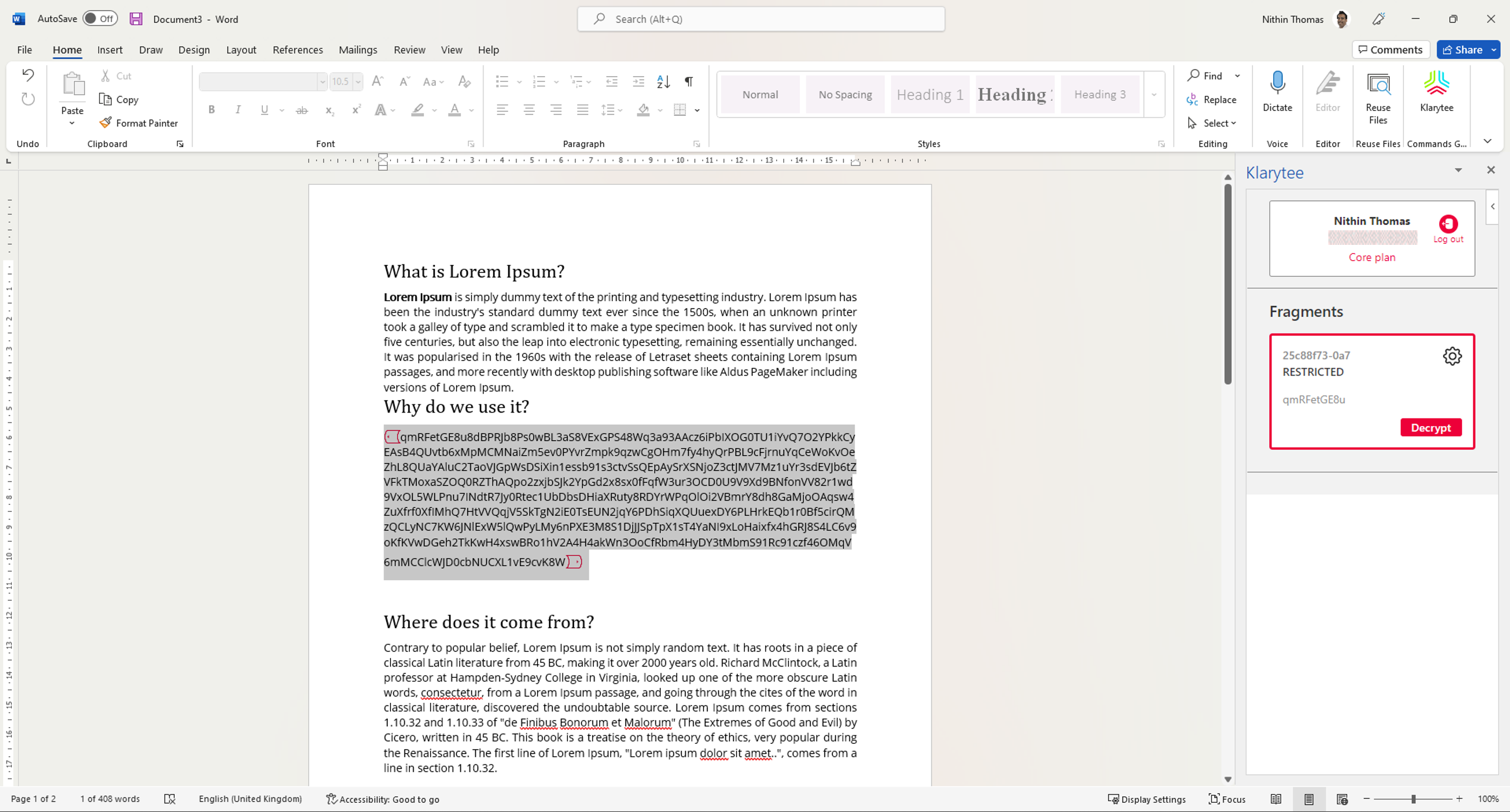Open the font size dropdown
Screen dimensions: 1510x812
coord(358,82)
